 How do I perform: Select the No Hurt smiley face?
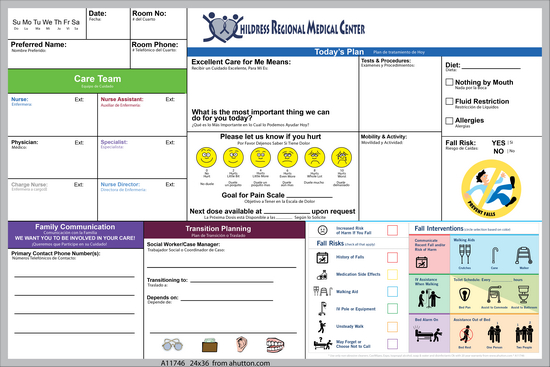click(x=206, y=157)
